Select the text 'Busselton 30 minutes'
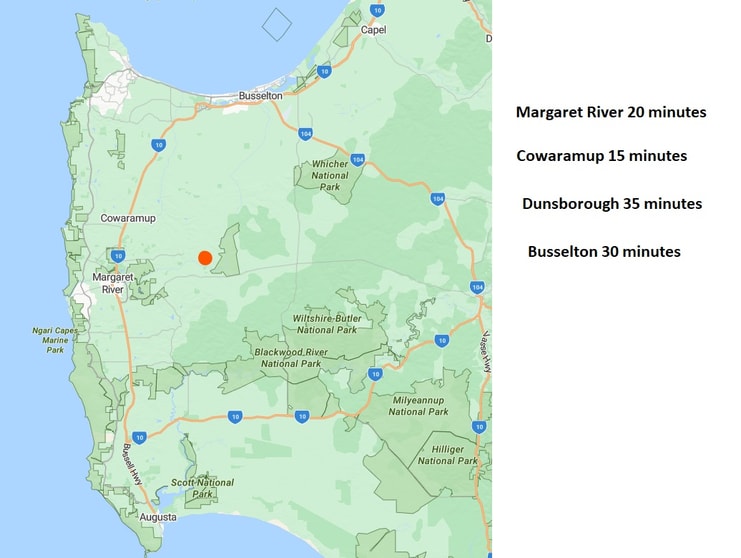 point(604,251)
